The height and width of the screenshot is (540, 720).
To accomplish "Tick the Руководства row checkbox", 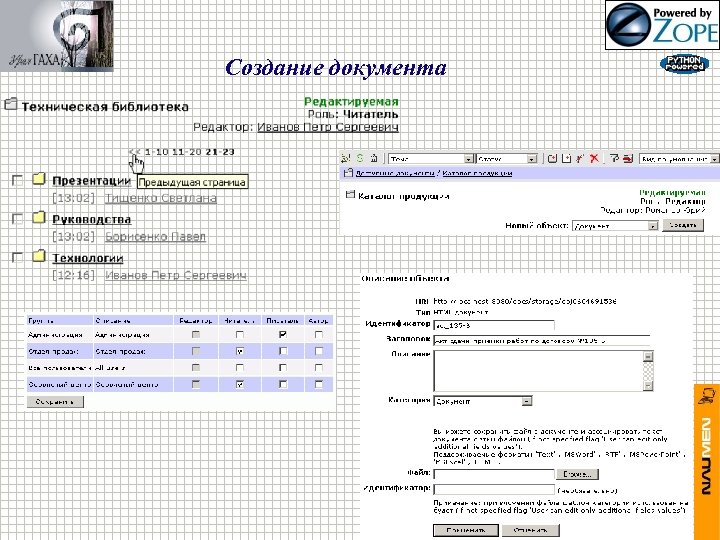I will pos(17,219).
